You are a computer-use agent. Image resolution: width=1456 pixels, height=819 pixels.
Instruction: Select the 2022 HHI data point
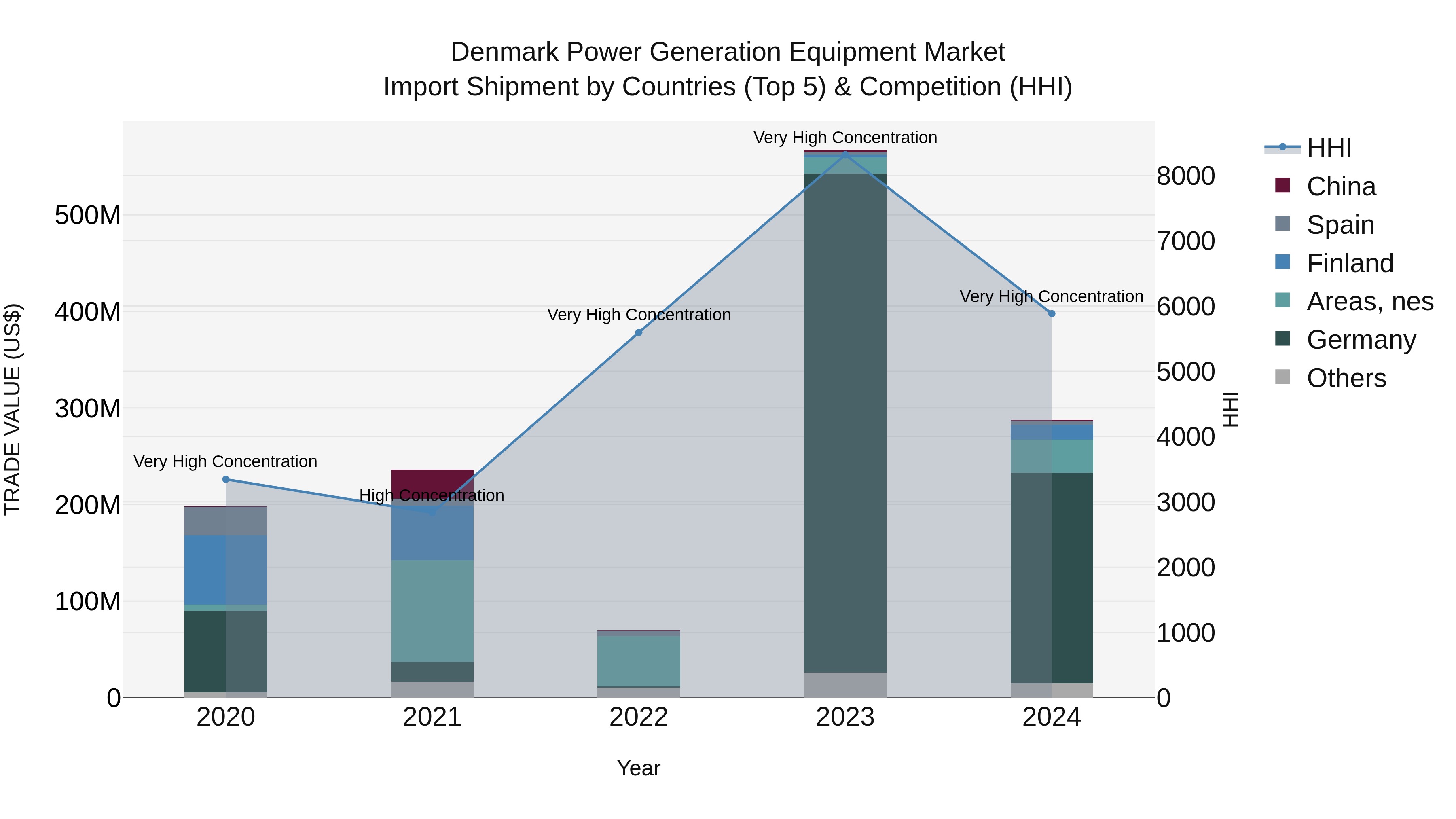tap(639, 332)
